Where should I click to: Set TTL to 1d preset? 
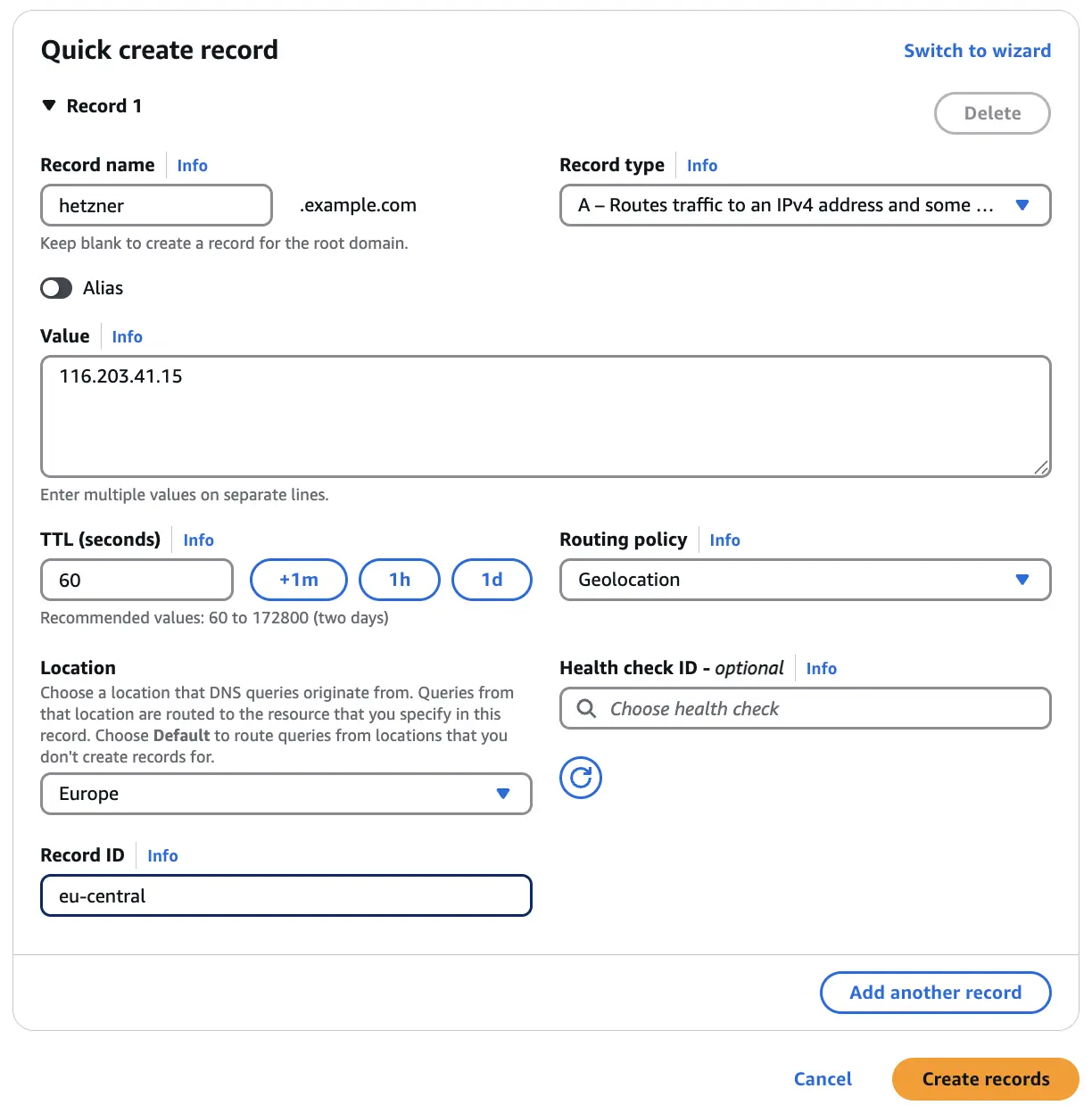point(492,580)
